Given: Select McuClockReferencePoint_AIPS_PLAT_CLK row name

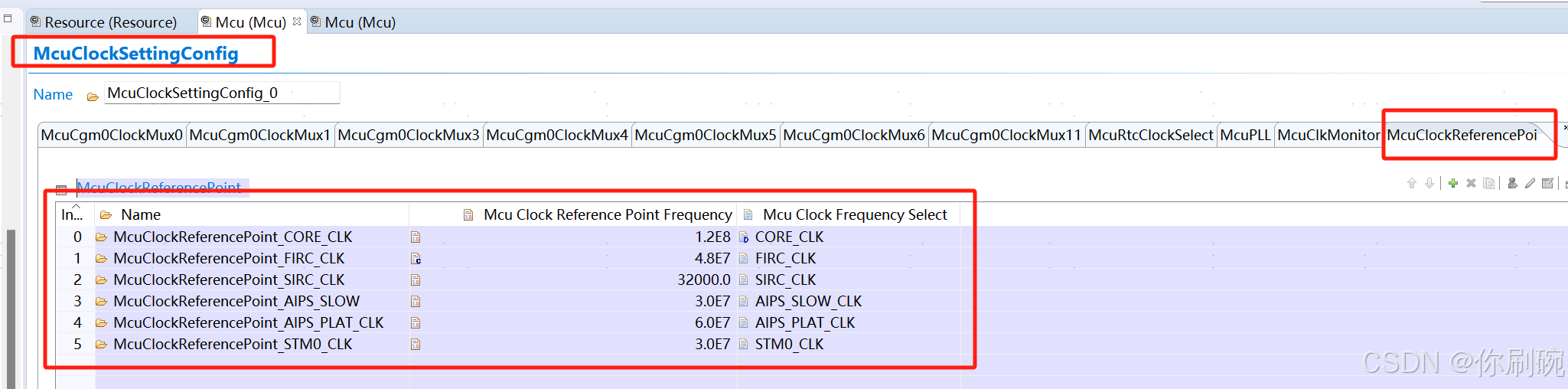Looking at the screenshot, I should (x=249, y=323).
